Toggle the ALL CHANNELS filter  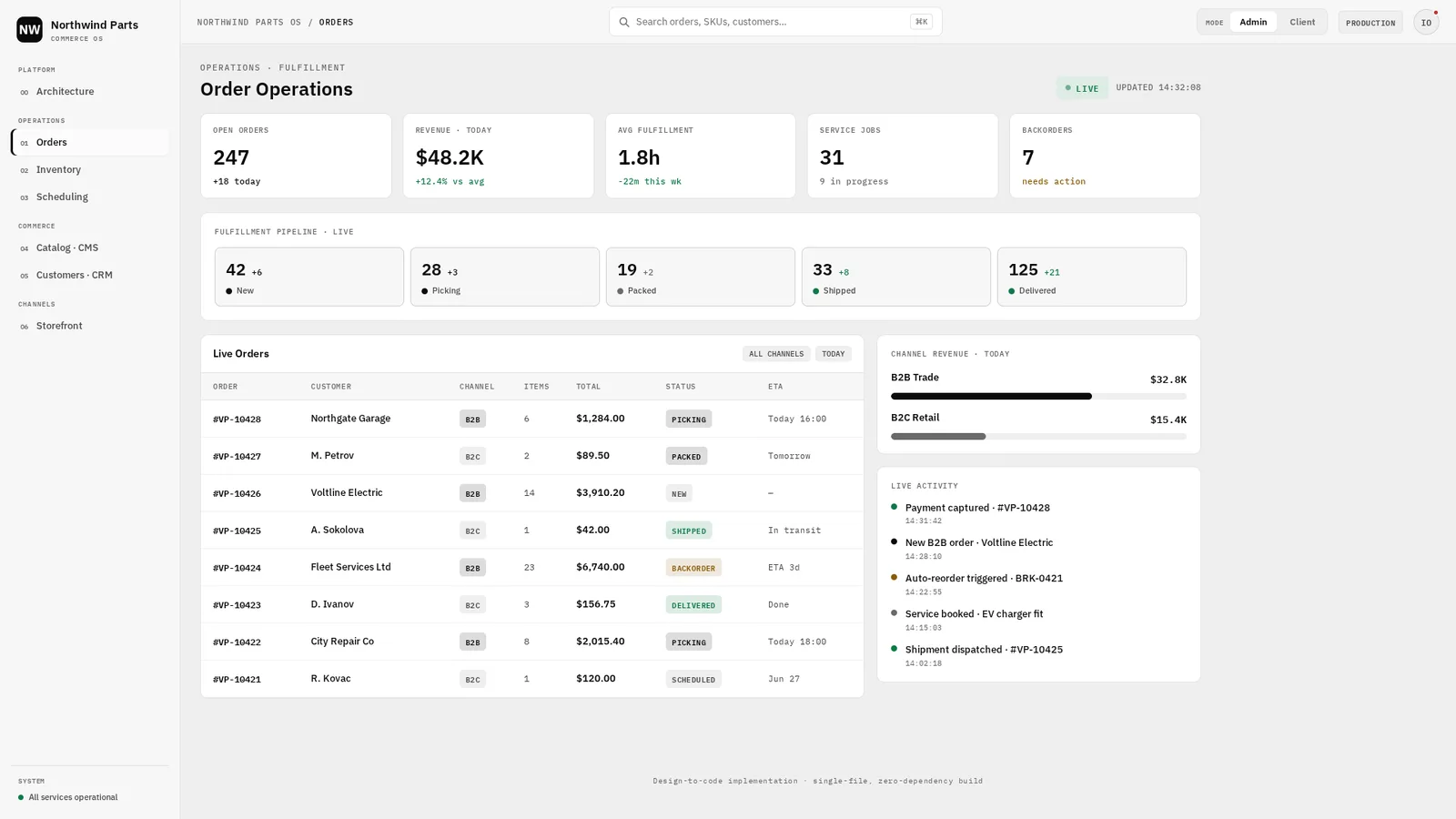click(x=776, y=354)
